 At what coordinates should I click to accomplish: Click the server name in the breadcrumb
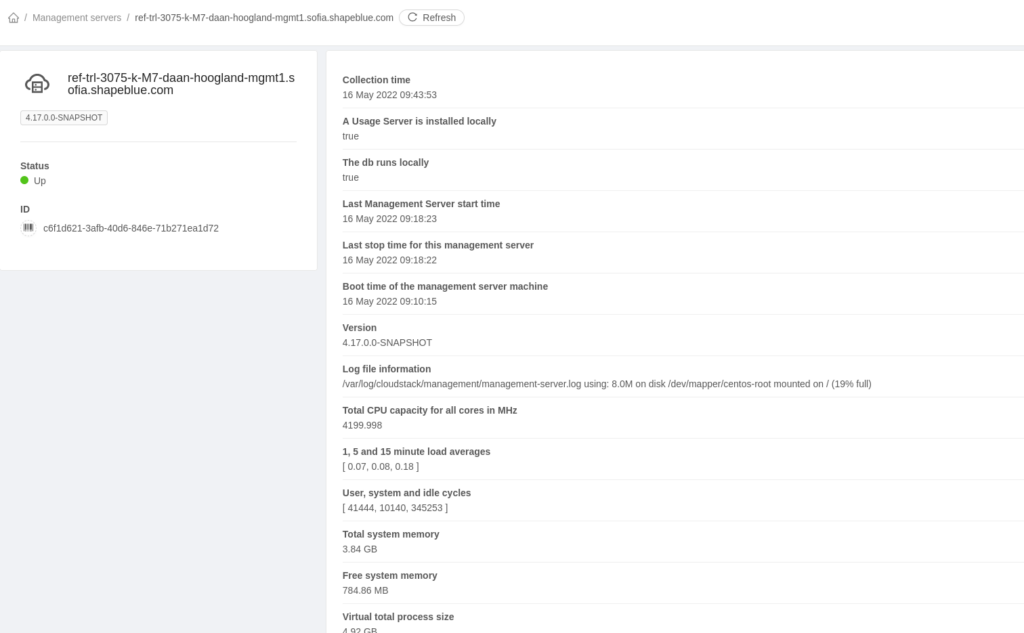click(x=263, y=17)
